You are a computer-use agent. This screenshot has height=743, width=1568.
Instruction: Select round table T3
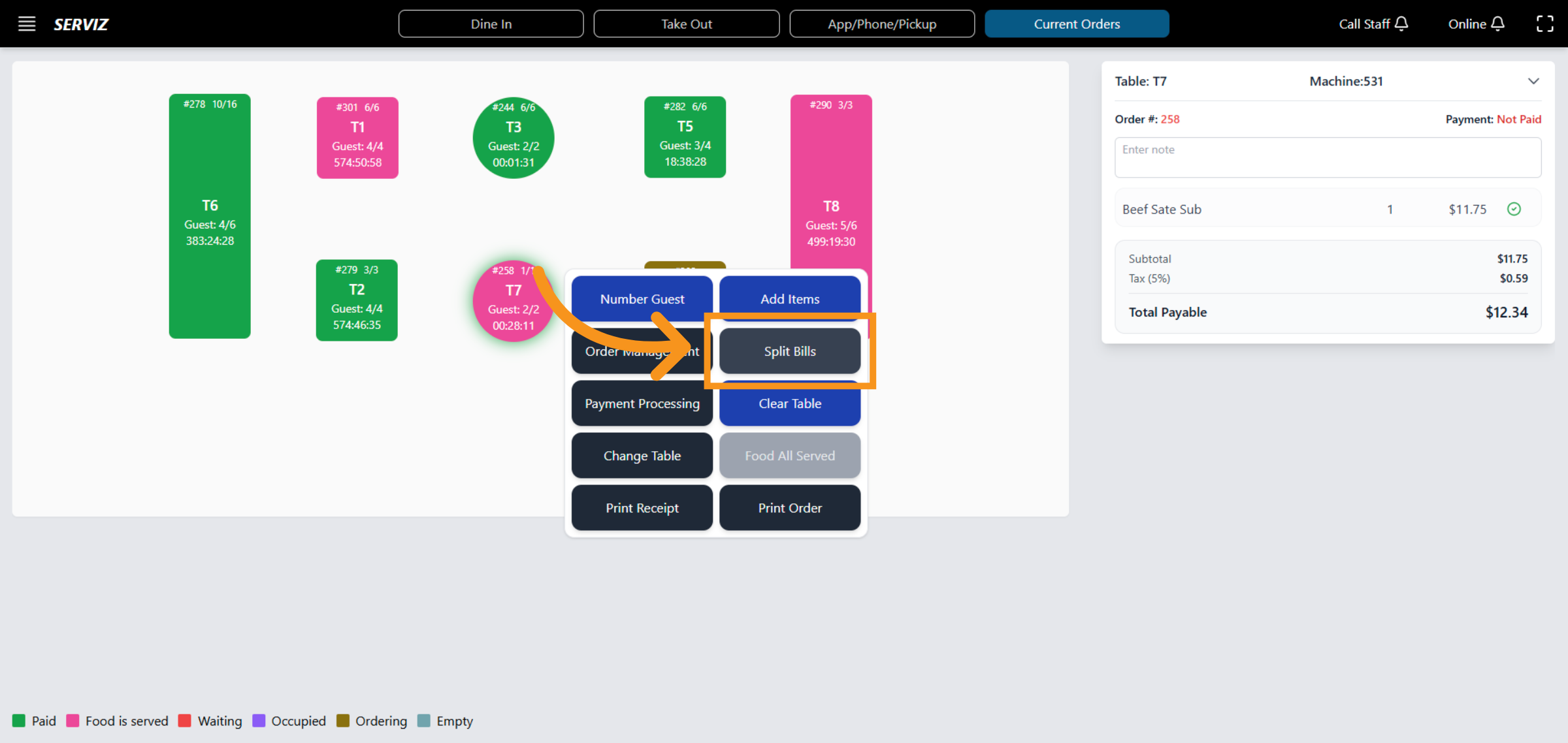point(514,138)
